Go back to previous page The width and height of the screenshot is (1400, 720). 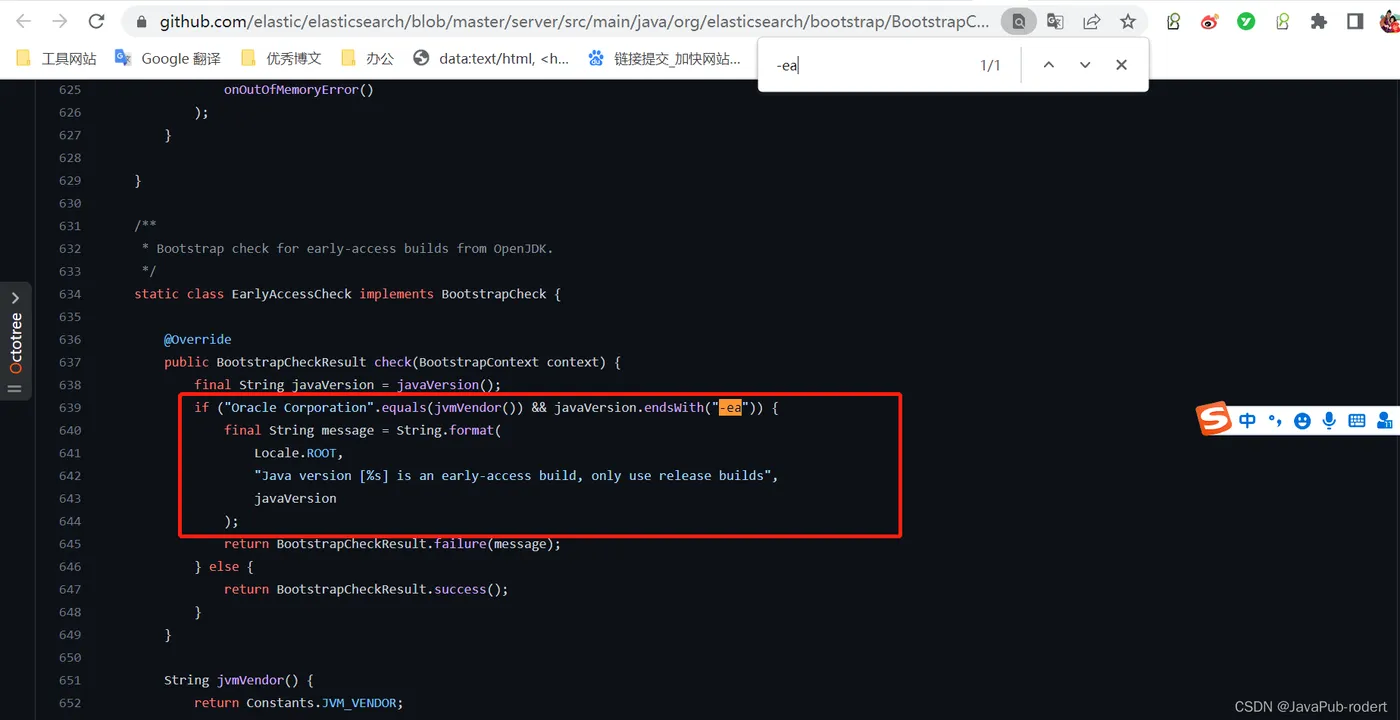[x=23, y=21]
